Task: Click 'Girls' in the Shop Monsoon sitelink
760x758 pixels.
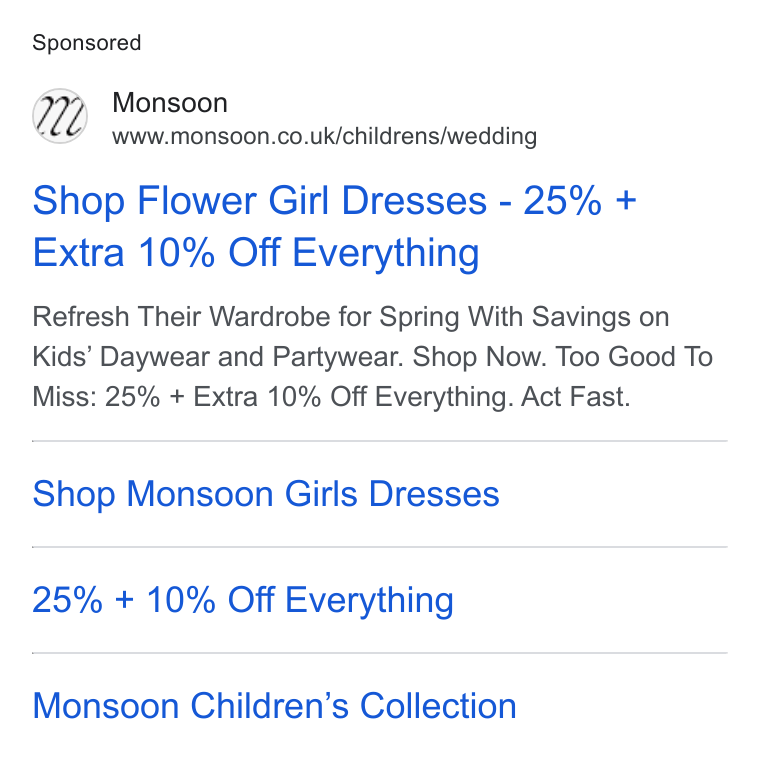Action: click(x=321, y=494)
